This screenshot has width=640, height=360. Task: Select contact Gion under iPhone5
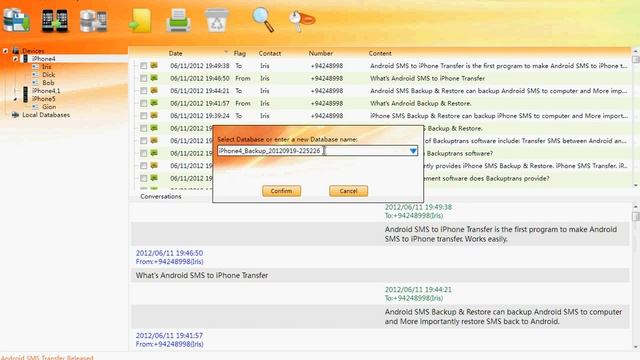pyautogui.click(x=49, y=107)
